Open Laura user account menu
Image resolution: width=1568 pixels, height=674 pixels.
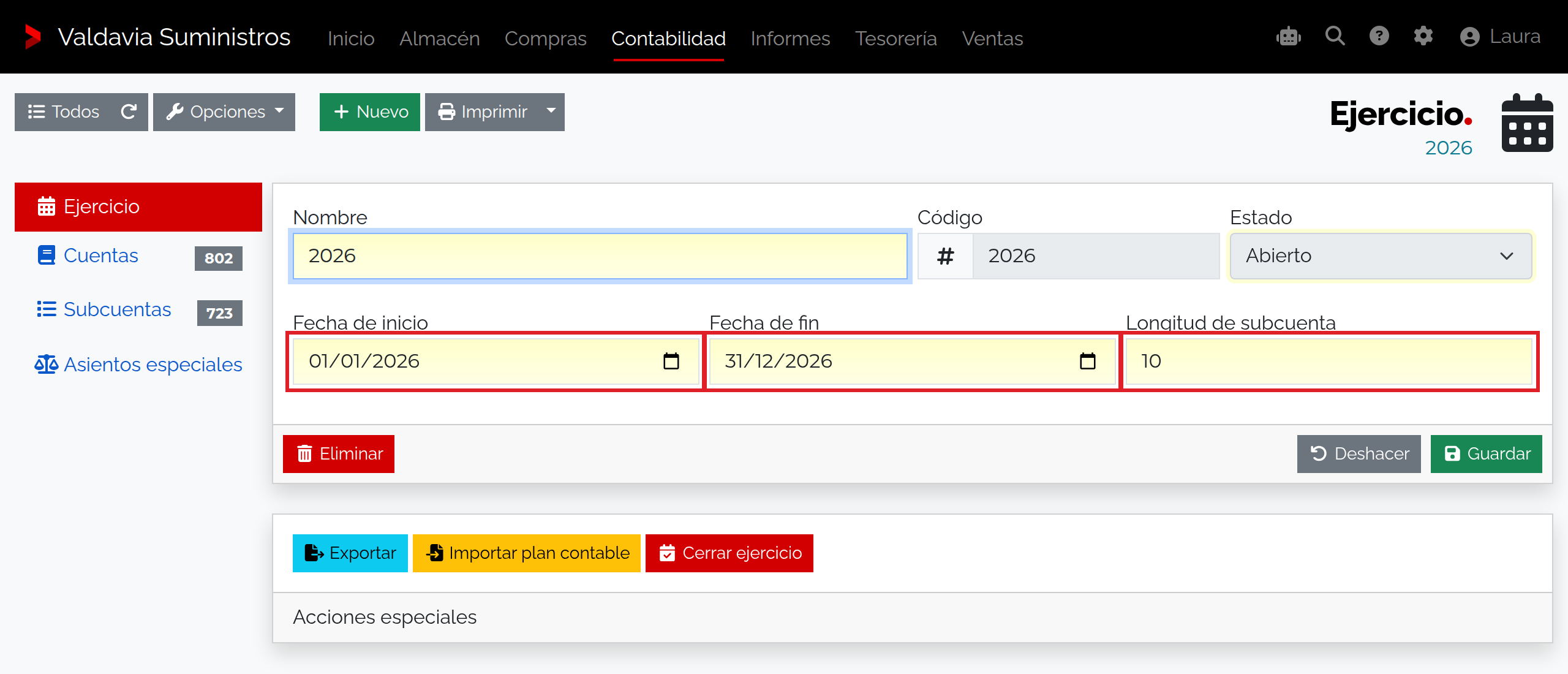1500,37
